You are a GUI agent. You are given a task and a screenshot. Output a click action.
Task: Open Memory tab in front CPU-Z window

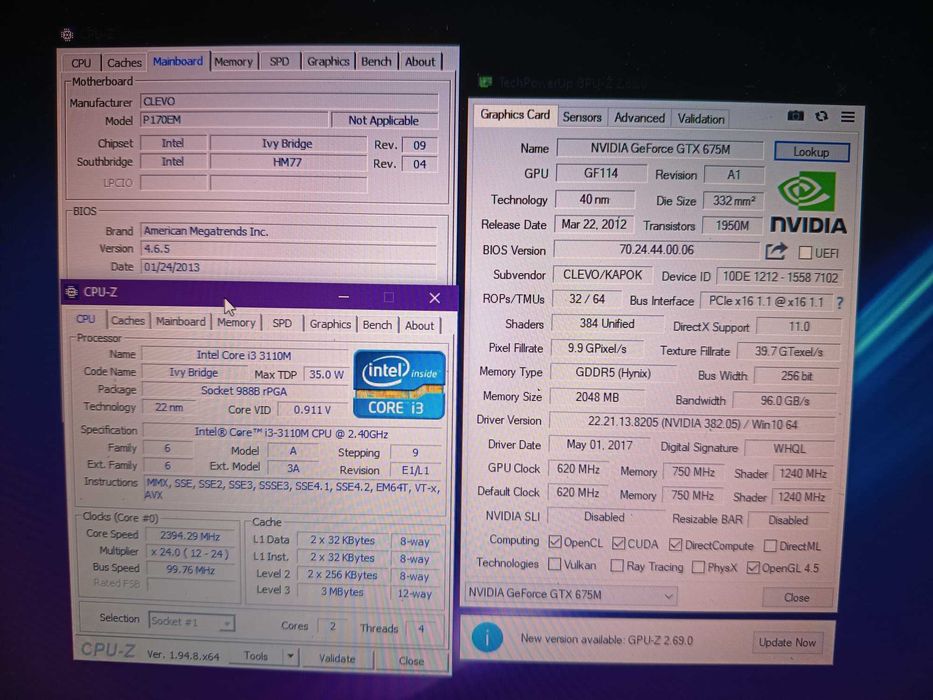(x=236, y=322)
